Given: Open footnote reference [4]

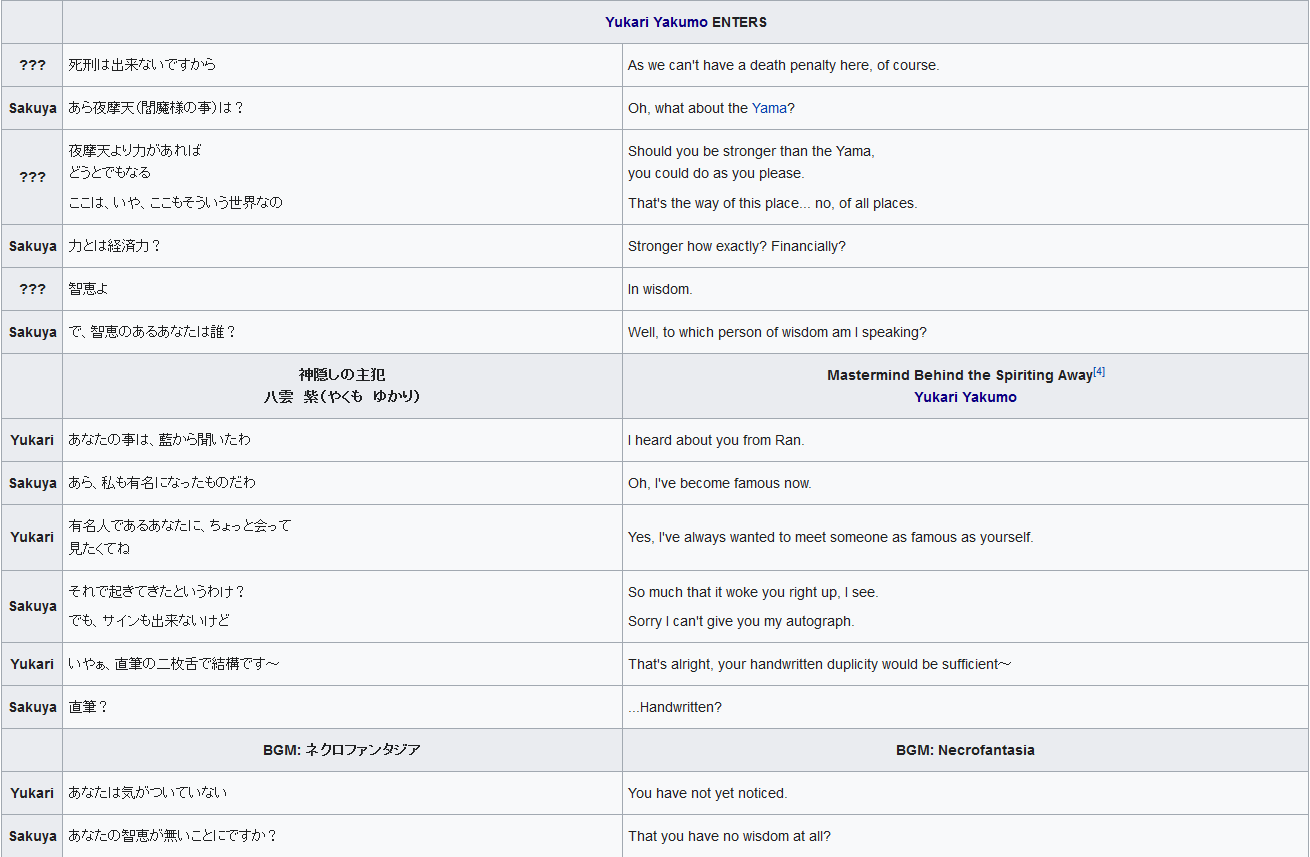Looking at the screenshot, I should click(1099, 372).
